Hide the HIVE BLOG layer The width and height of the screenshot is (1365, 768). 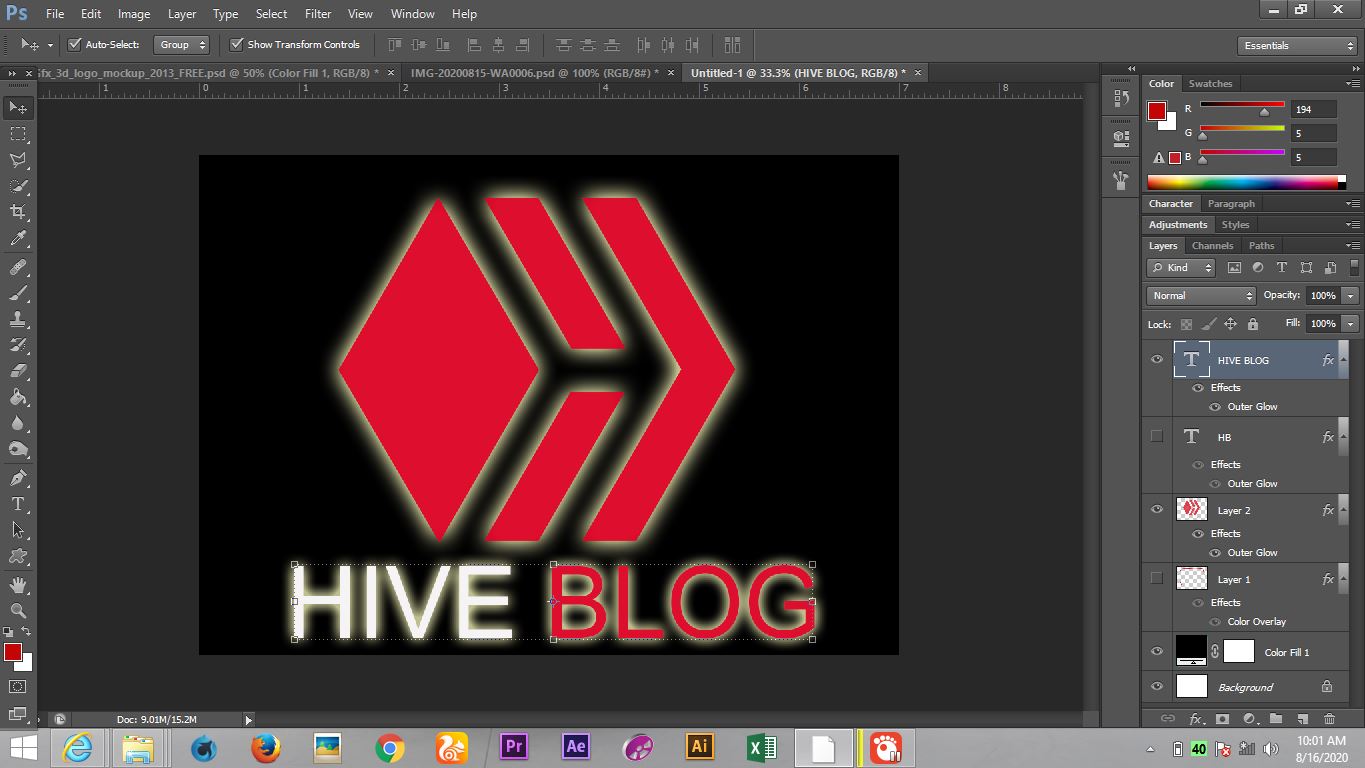1157,360
